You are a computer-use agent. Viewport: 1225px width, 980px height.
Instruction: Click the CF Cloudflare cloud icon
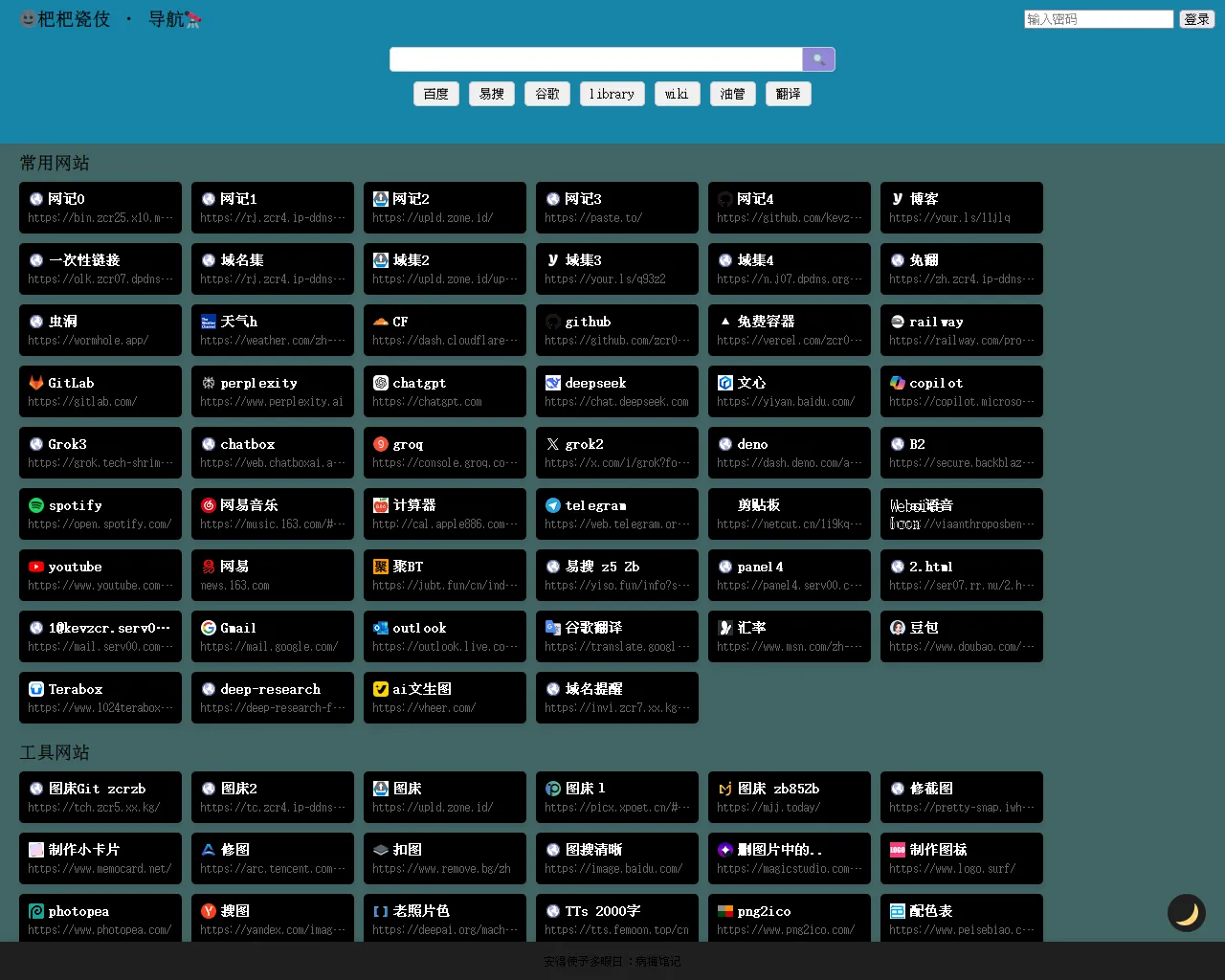point(381,322)
